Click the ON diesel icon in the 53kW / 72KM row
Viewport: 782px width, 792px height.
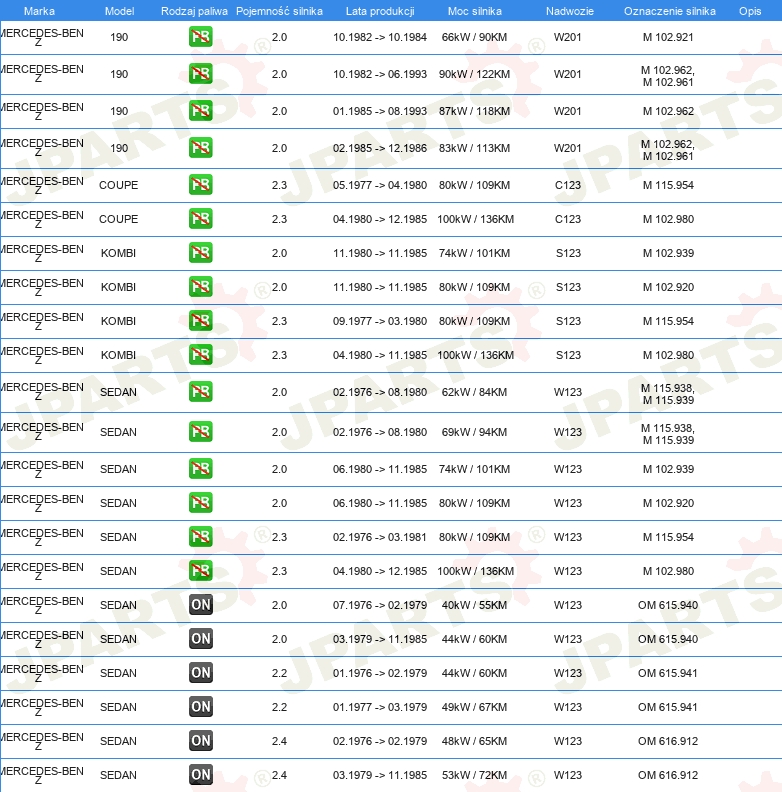(x=201, y=774)
